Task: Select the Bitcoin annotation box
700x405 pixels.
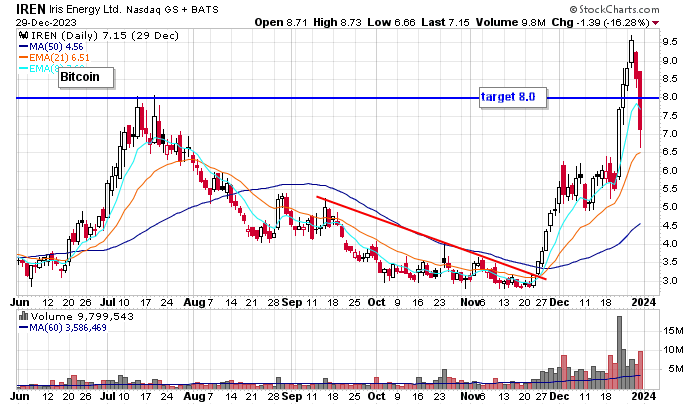Action: 86,77
